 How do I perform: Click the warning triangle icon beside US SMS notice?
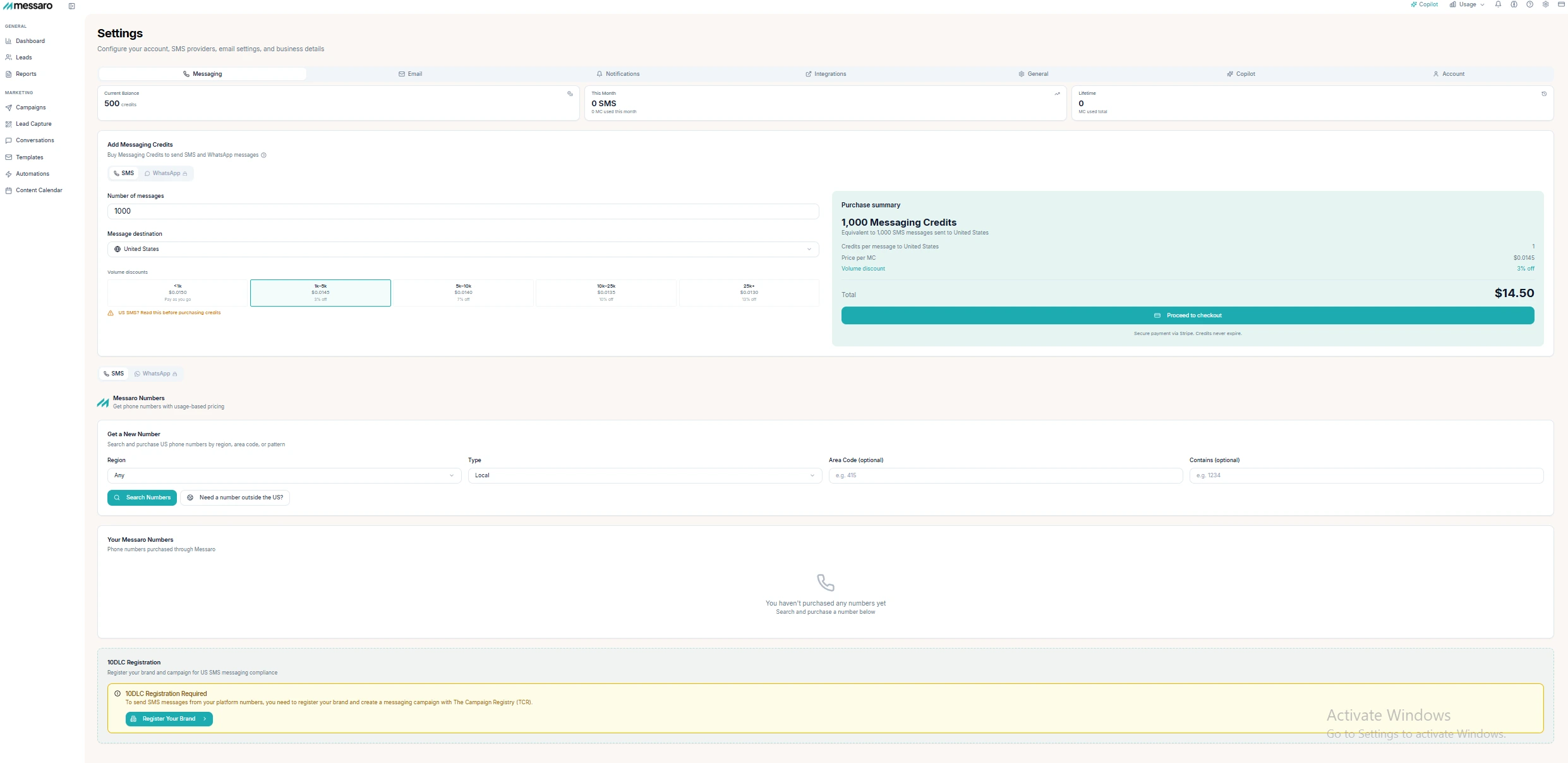(x=111, y=313)
